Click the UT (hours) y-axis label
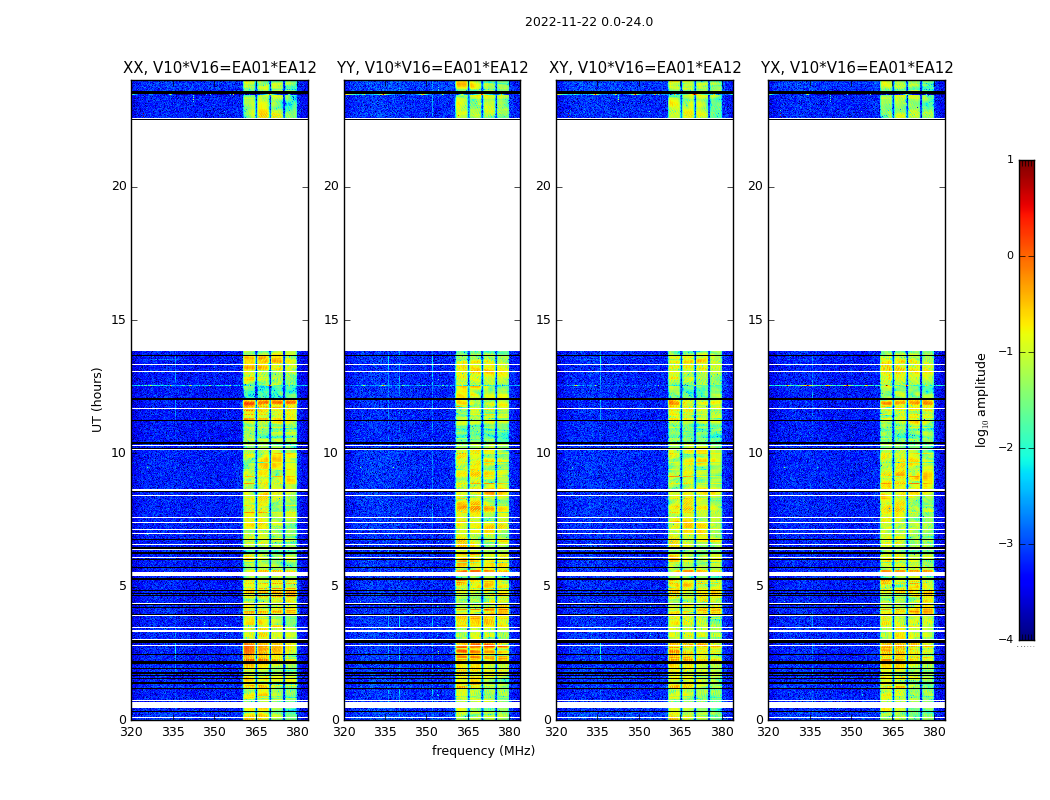Image resolution: width=1050 pixels, height=800 pixels. (98, 399)
